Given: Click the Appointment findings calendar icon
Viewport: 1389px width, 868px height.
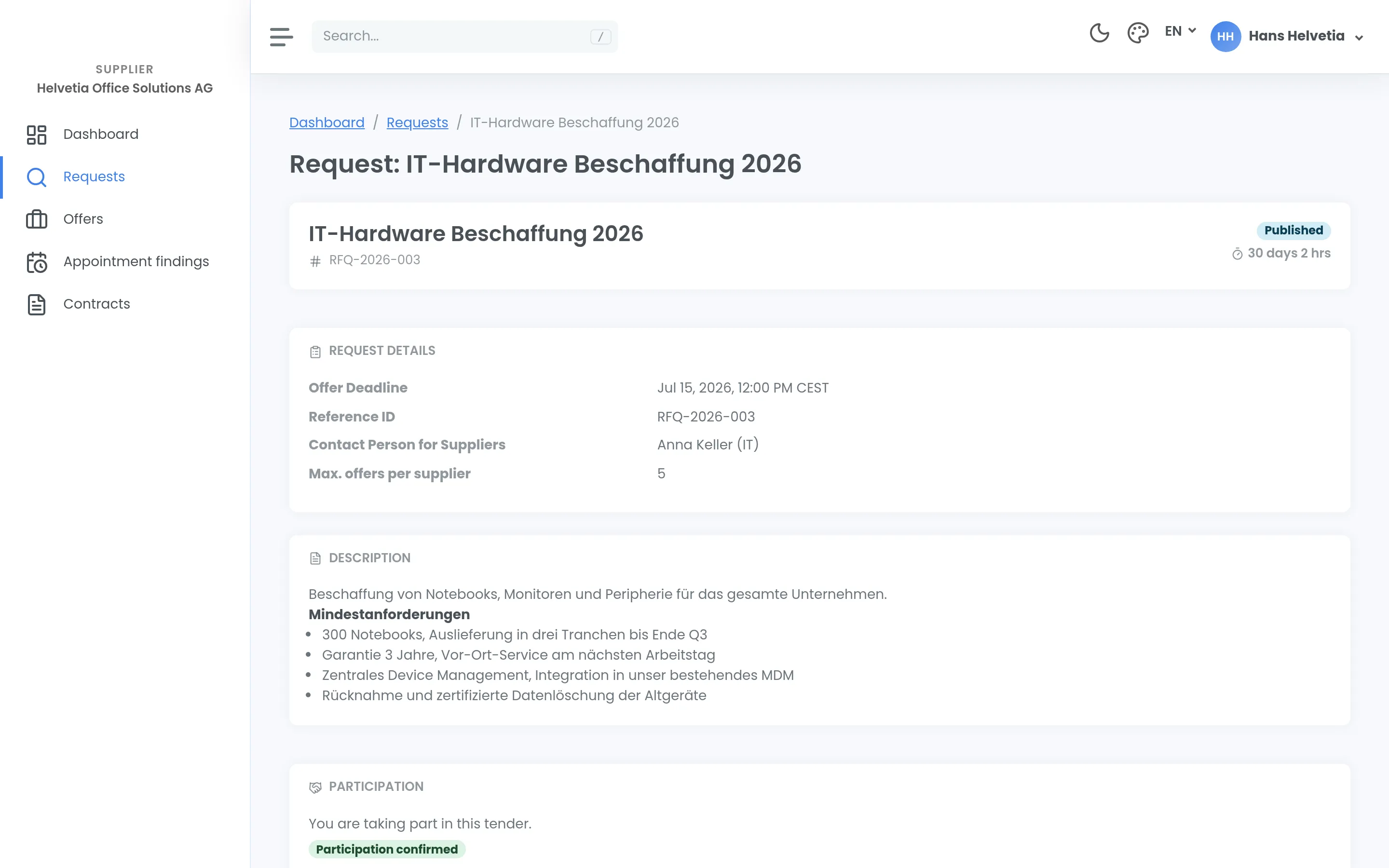Looking at the screenshot, I should click(x=37, y=262).
